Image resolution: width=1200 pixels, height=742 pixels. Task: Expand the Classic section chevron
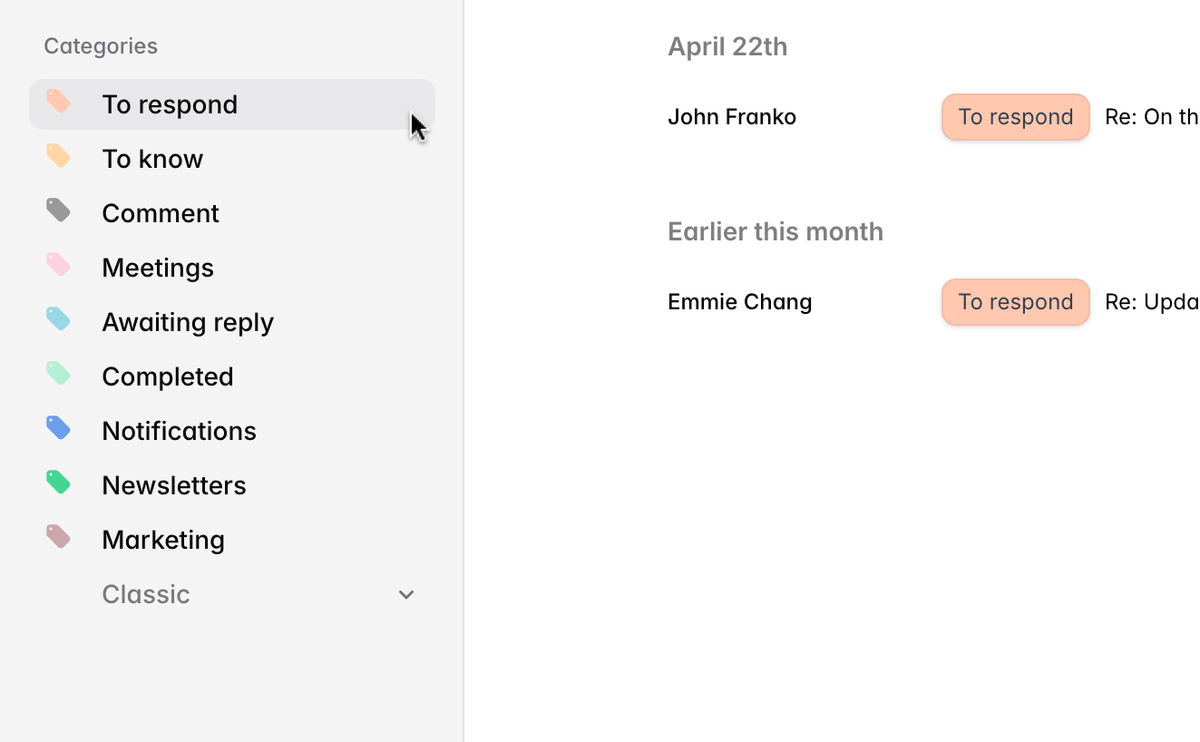click(x=406, y=595)
